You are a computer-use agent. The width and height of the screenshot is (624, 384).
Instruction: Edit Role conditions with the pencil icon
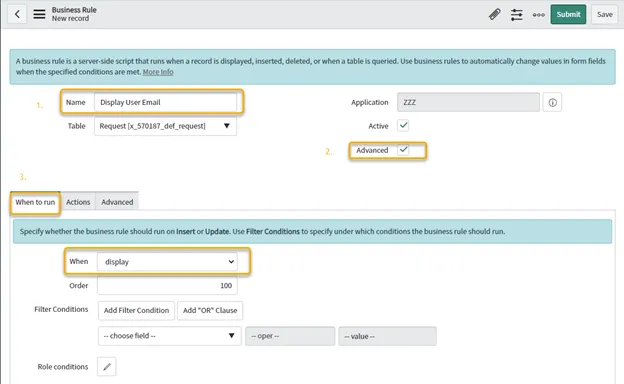107,366
